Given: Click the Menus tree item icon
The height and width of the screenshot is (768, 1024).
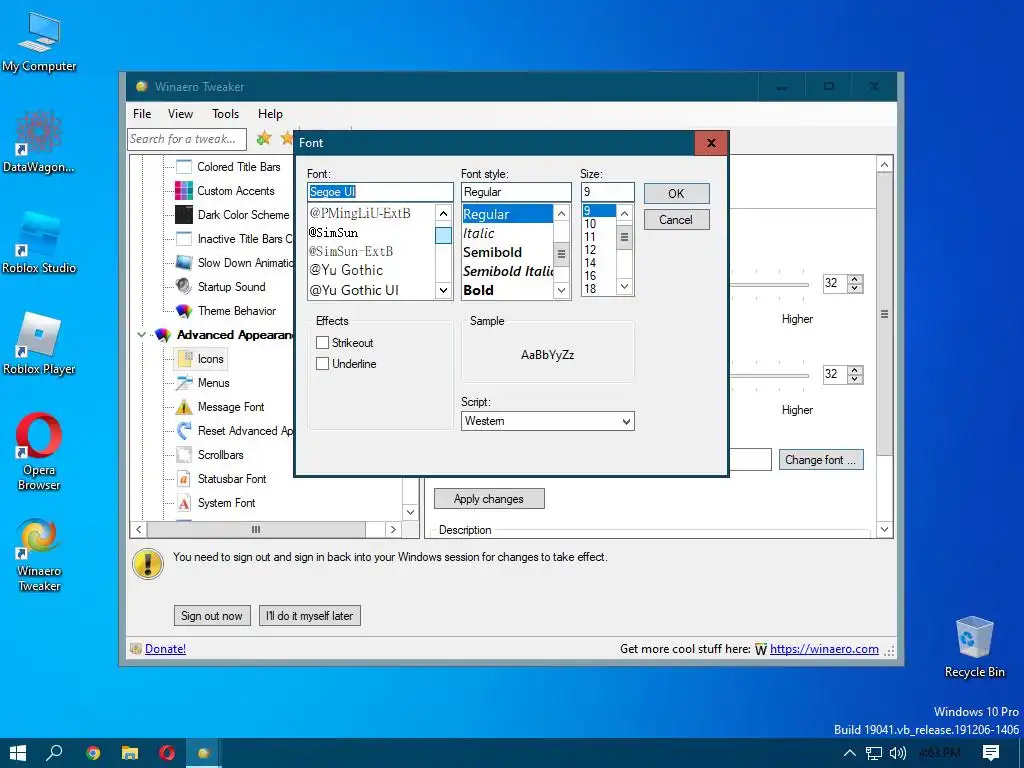Looking at the screenshot, I should click(184, 383).
